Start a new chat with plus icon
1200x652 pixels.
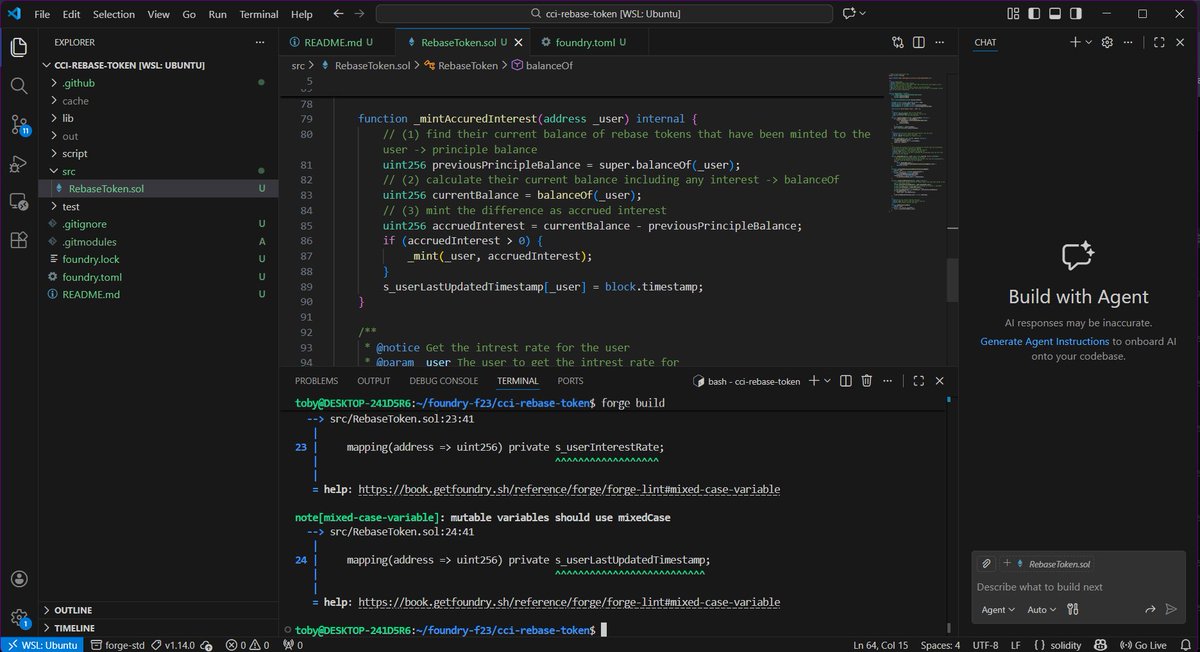tap(1075, 42)
